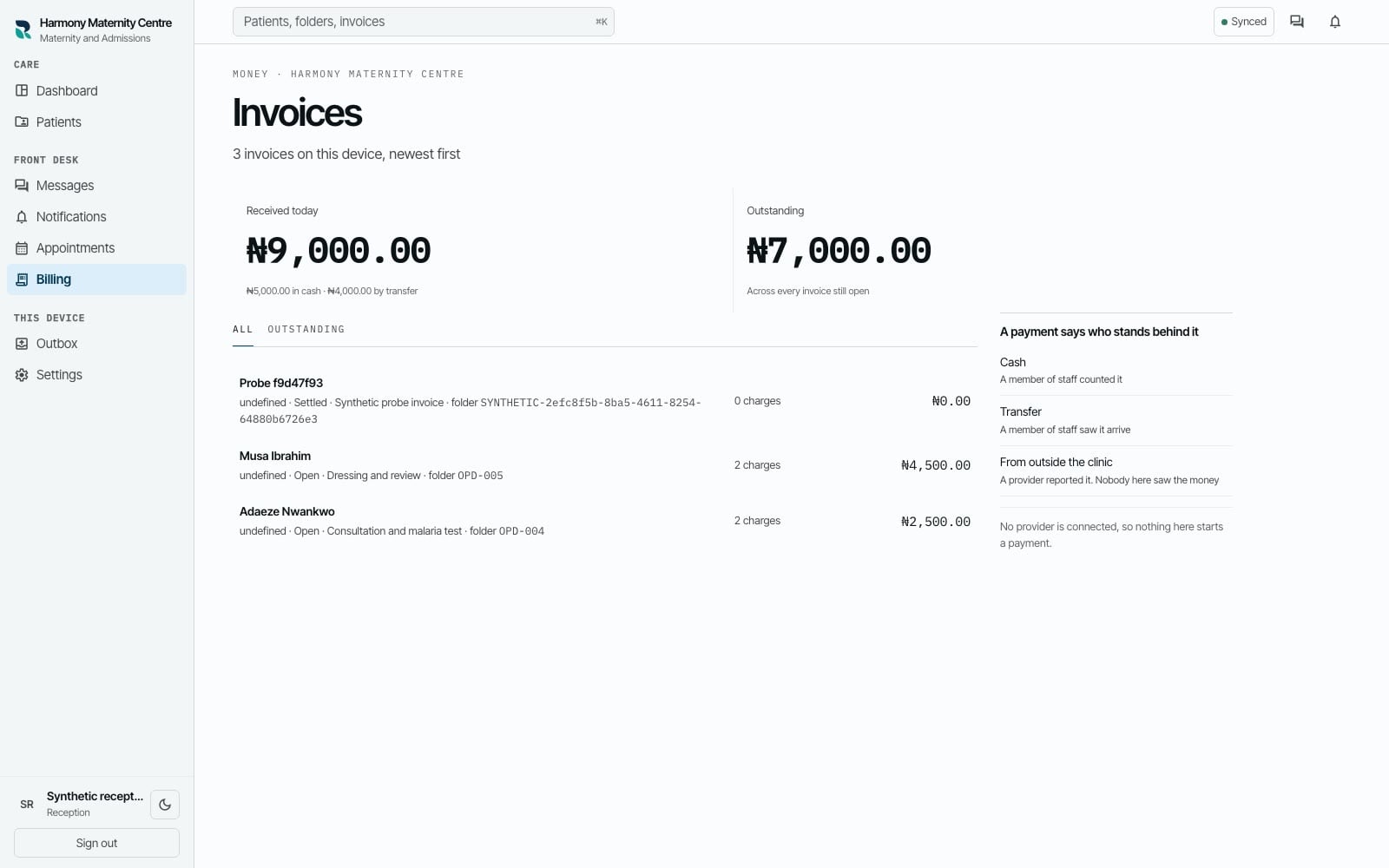Viewport: 1389px width, 868px height.
Task: Select Billing in the sidebar
Action: pos(96,279)
